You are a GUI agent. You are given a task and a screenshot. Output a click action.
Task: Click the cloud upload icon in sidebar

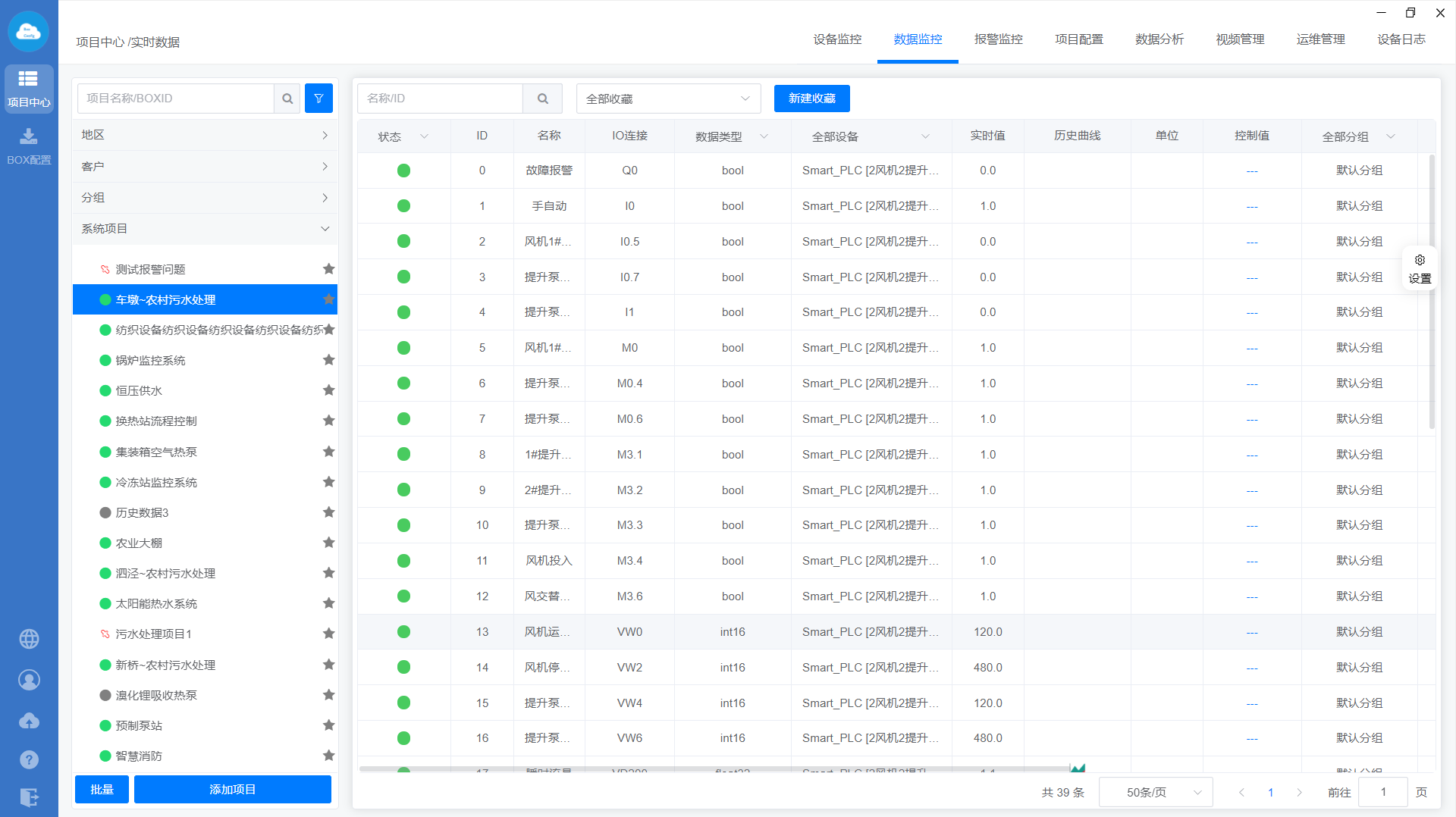[29, 720]
